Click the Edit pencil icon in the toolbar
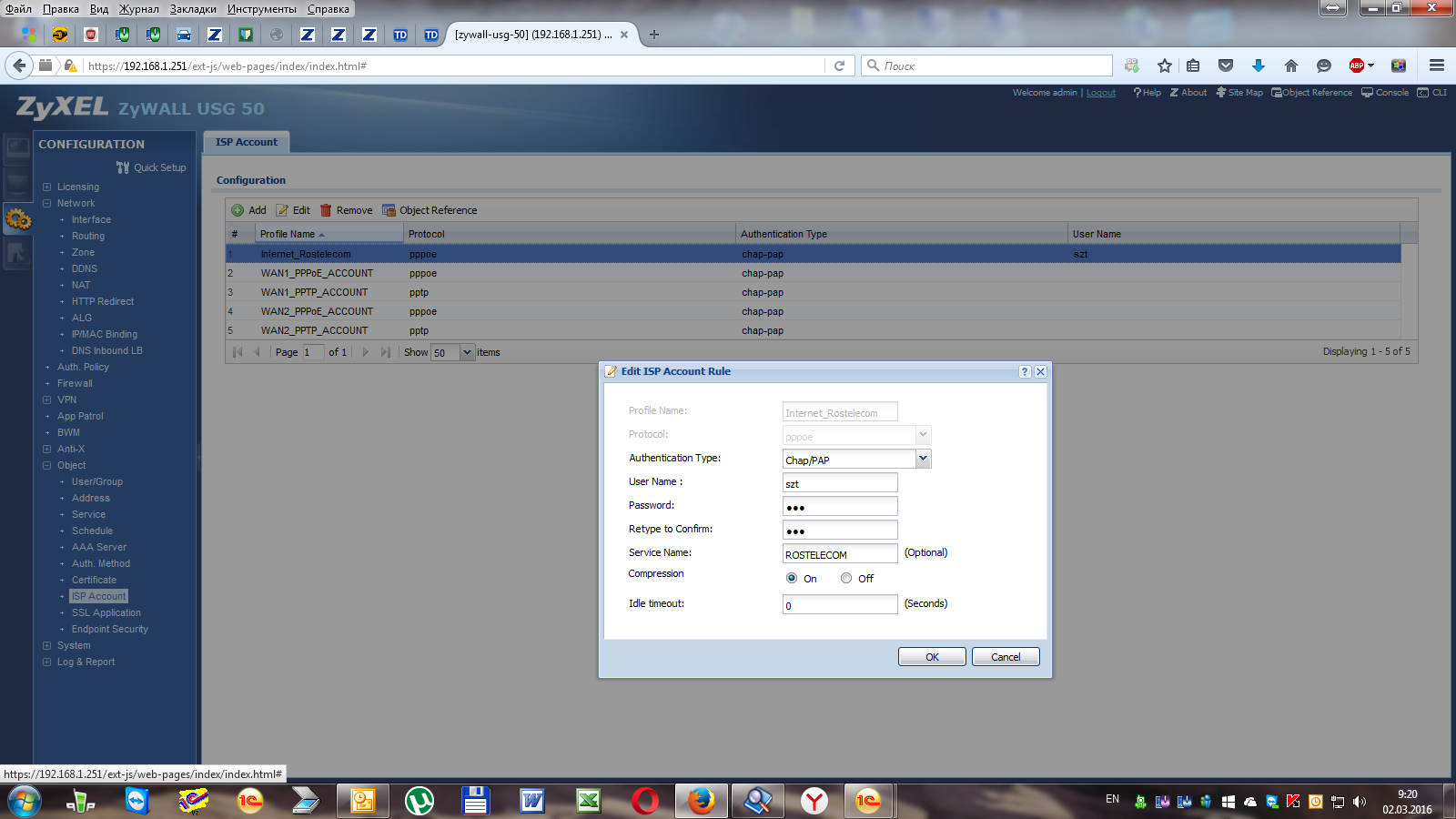 tap(283, 210)
